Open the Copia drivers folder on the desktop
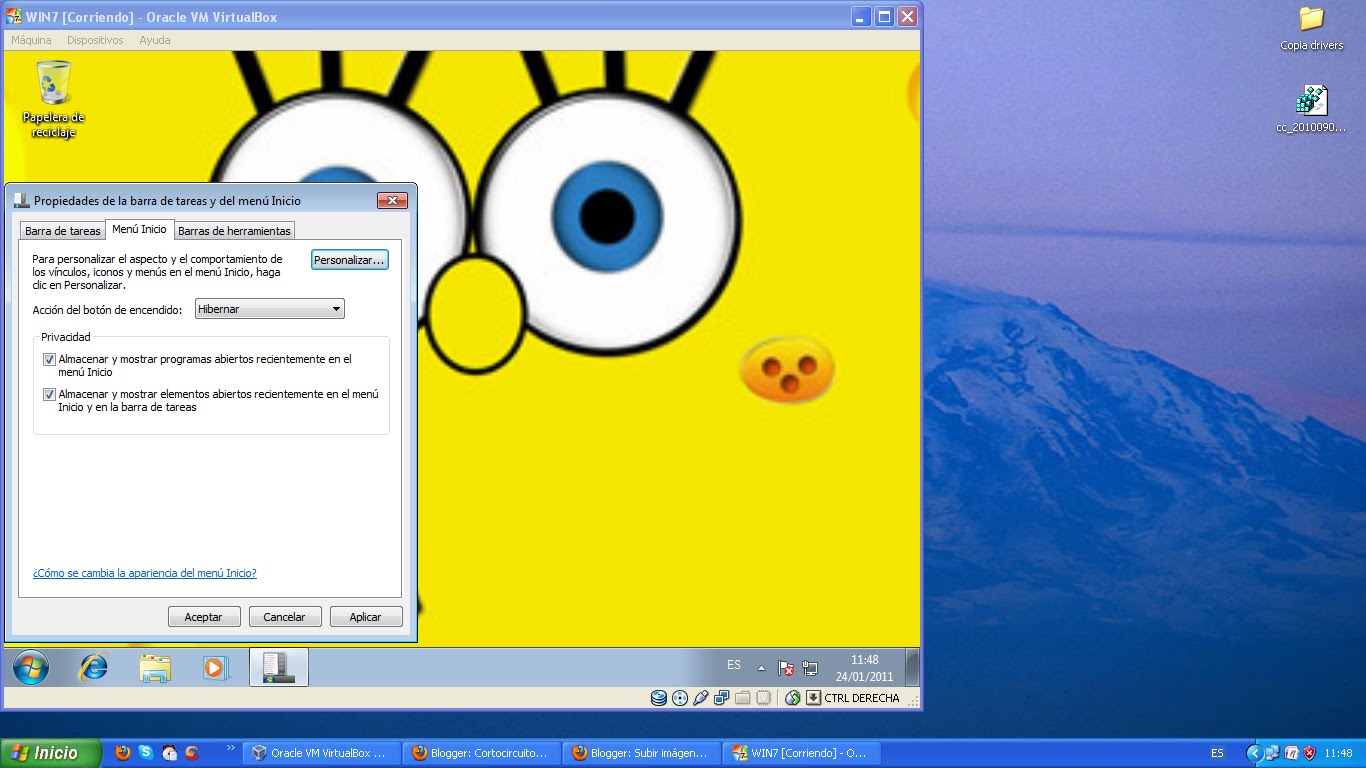 1311,28
